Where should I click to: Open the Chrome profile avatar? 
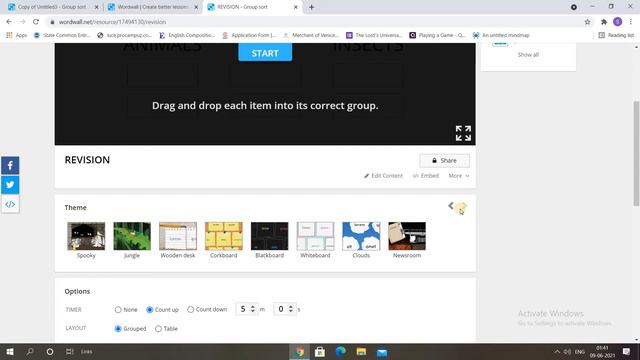[x=618, y=22]
